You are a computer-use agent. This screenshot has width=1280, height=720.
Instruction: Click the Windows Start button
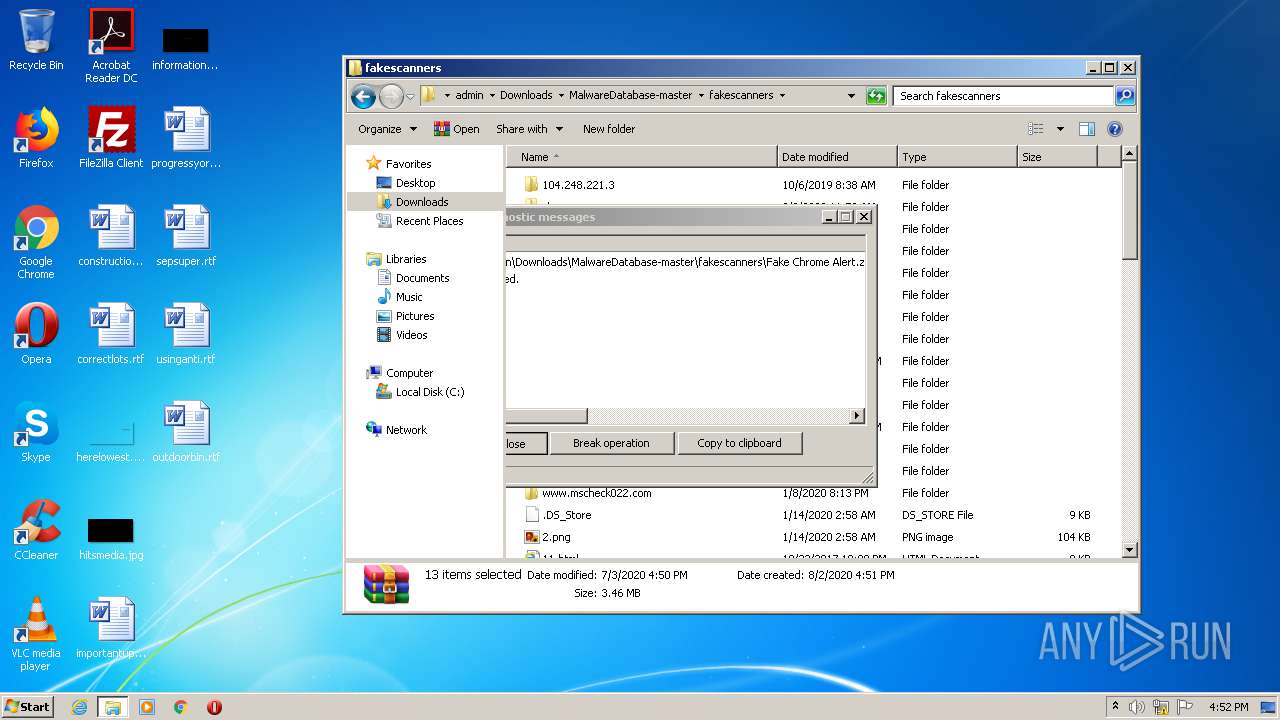[x=28, y=707]
